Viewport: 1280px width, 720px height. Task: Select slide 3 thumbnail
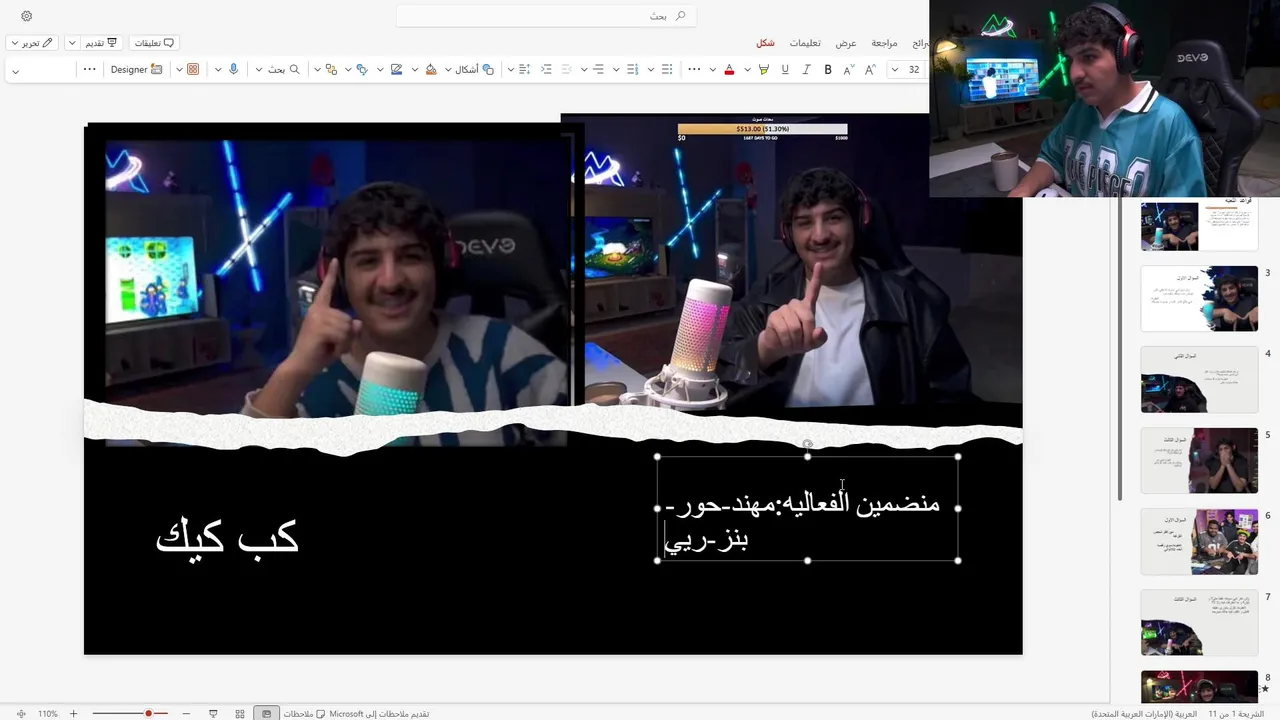tap(1199, 298)
